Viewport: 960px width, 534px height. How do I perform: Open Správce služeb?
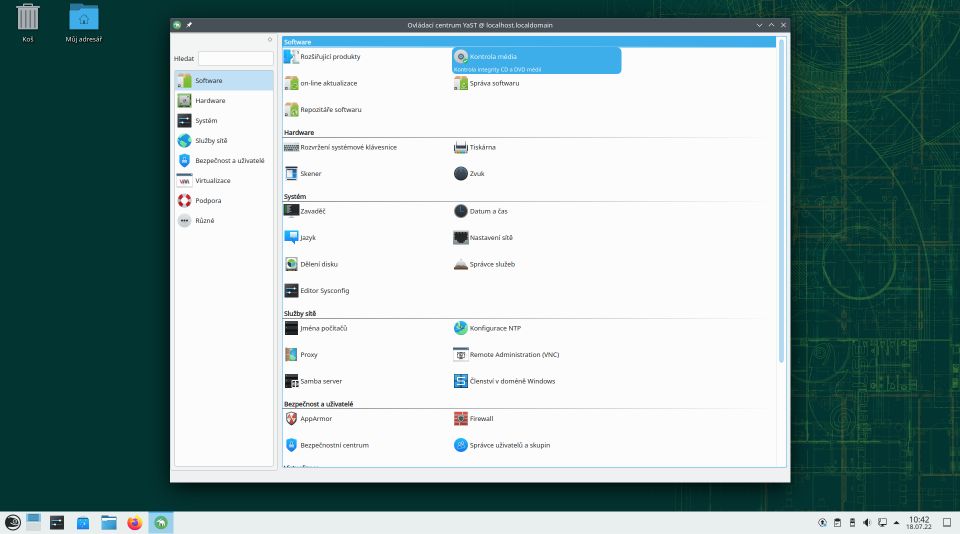pos(485,265)
